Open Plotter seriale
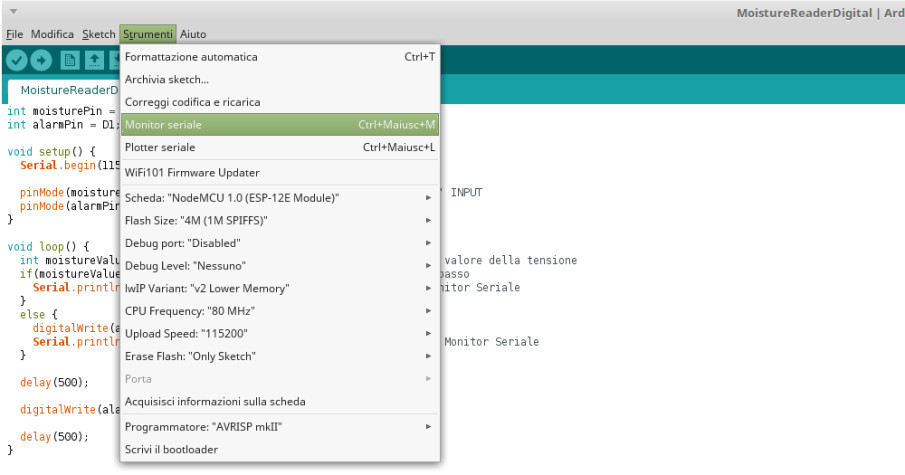This screenshot has height=475, width=905. [280, 147]
